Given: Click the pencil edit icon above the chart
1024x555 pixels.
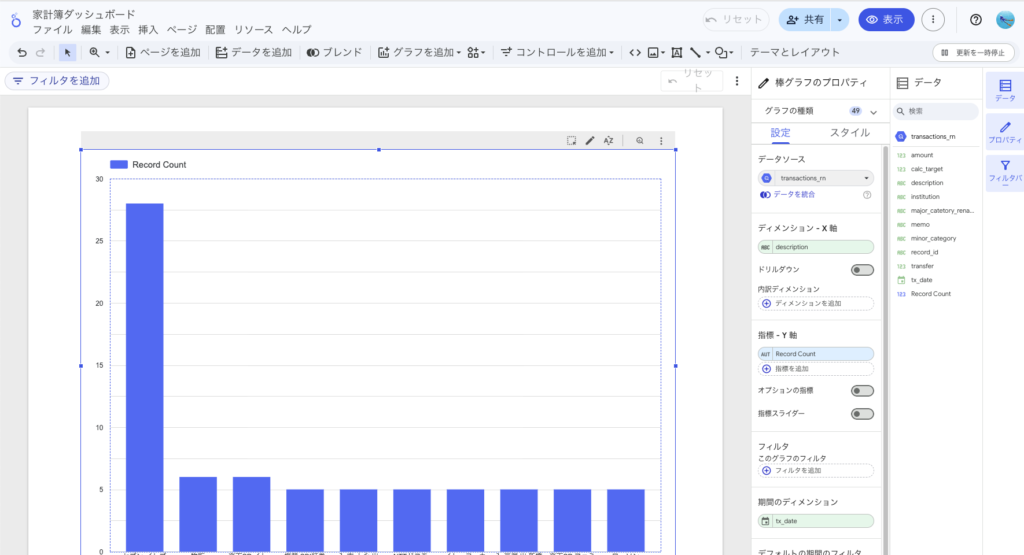Looking at the screenshot, I should click(590, 141).
